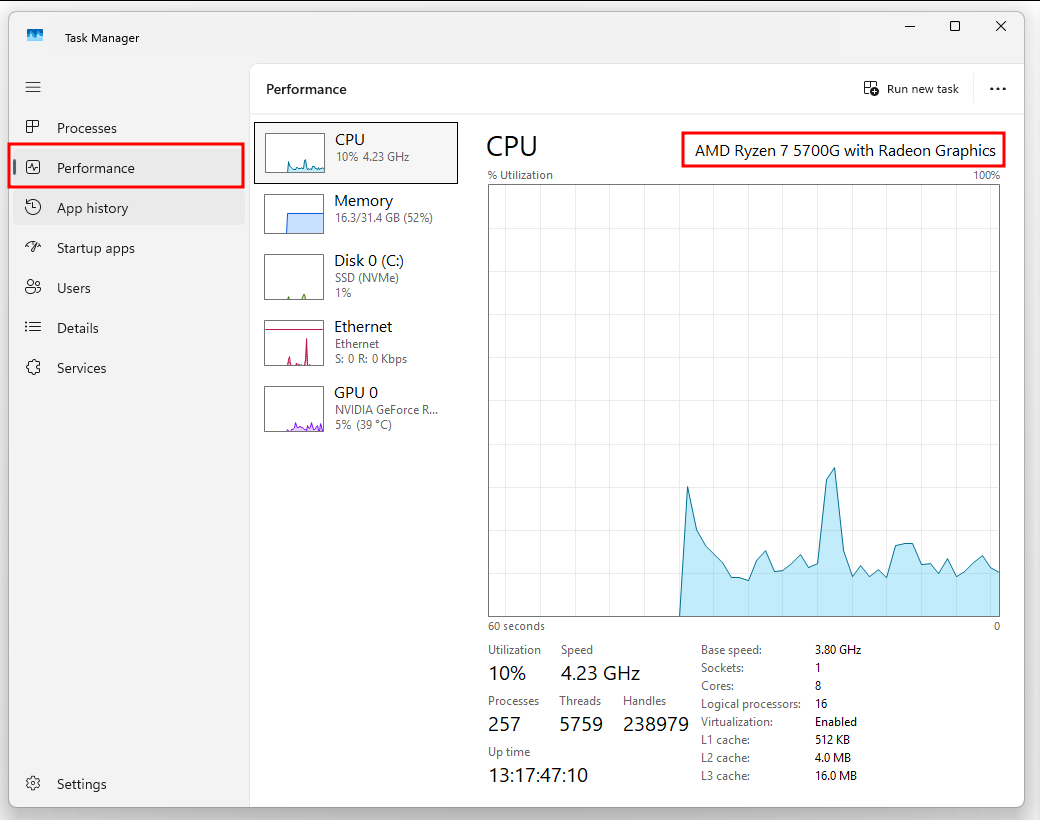Image resolution: width=1040 pixels, height=820 pixels.
Task: Select the Ethernet mini graph thumbnail
Action: (x=294, y=343)
